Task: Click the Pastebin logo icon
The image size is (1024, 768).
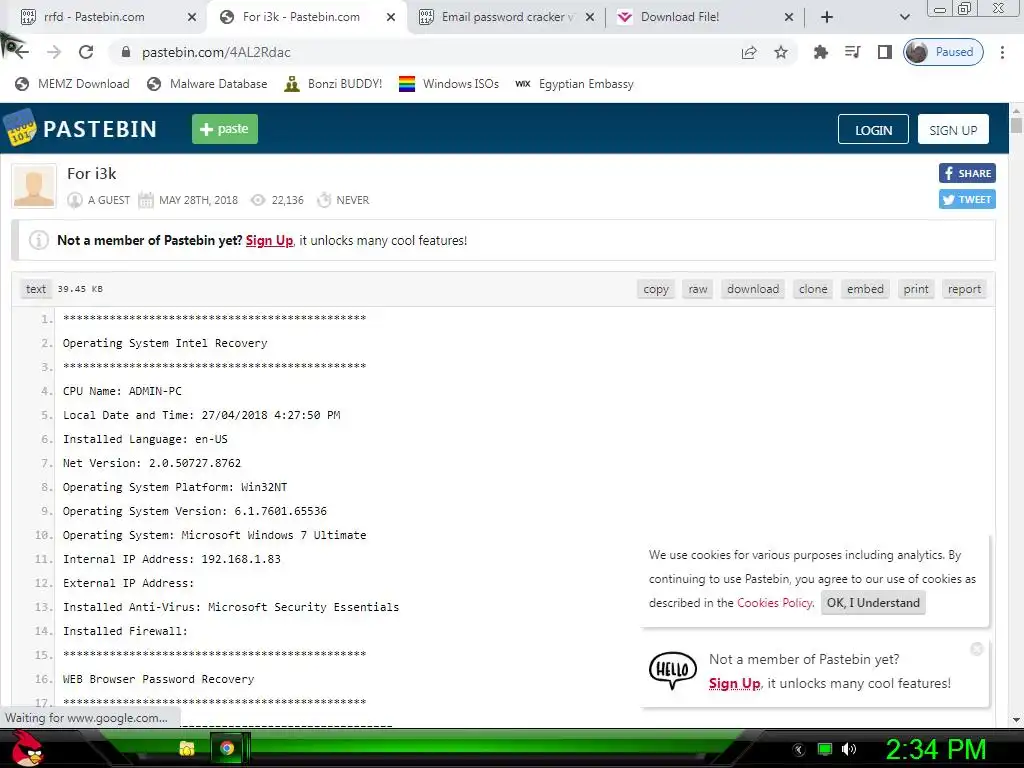Action: tap(20, 128)
